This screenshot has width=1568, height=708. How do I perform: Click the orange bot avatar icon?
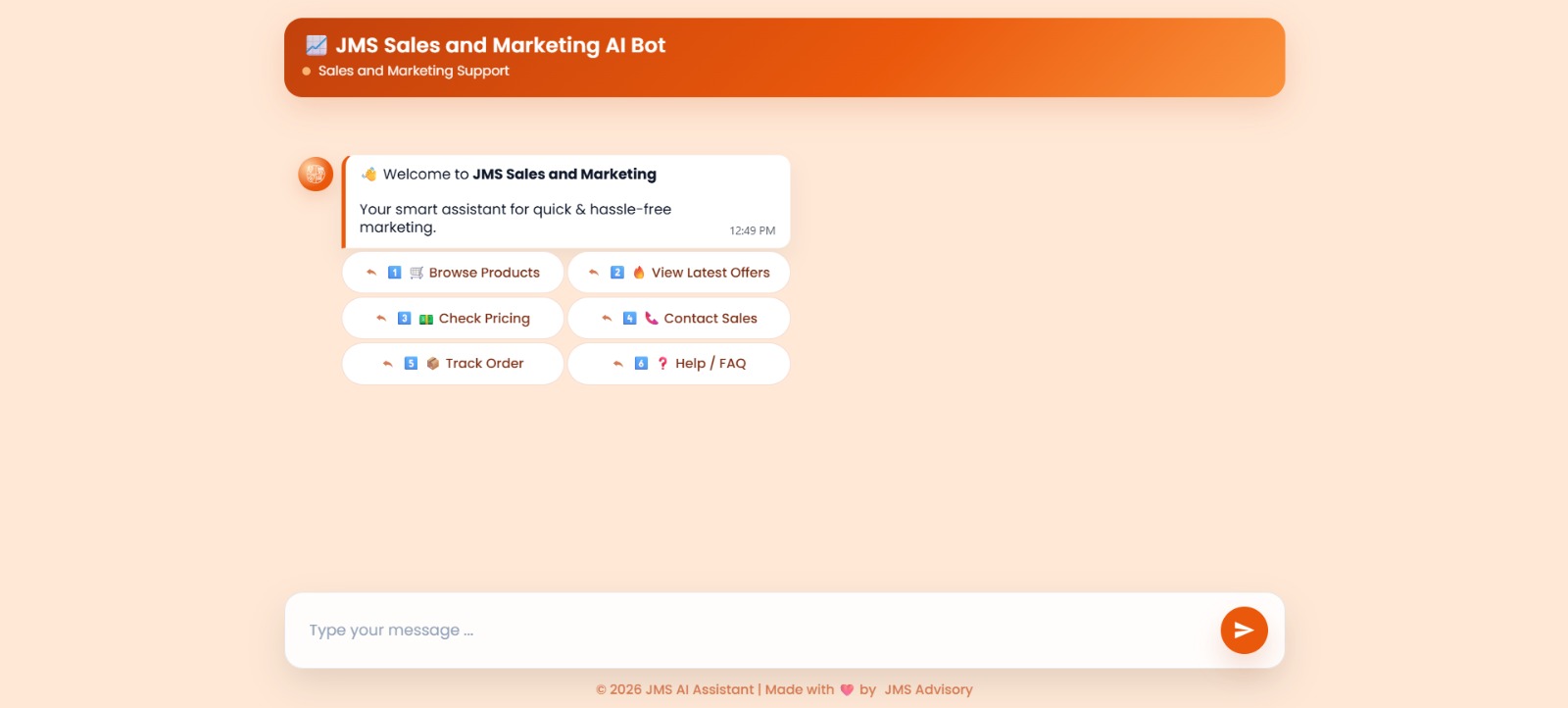(316, 175)
